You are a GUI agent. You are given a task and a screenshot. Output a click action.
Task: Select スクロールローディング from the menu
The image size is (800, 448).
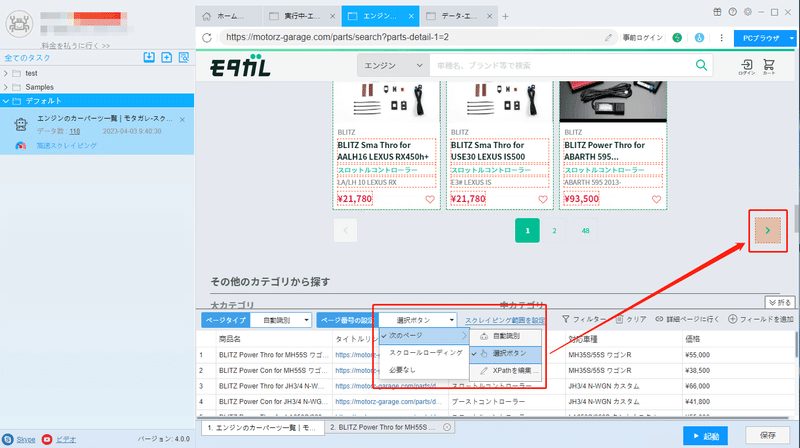pos(424,353)
